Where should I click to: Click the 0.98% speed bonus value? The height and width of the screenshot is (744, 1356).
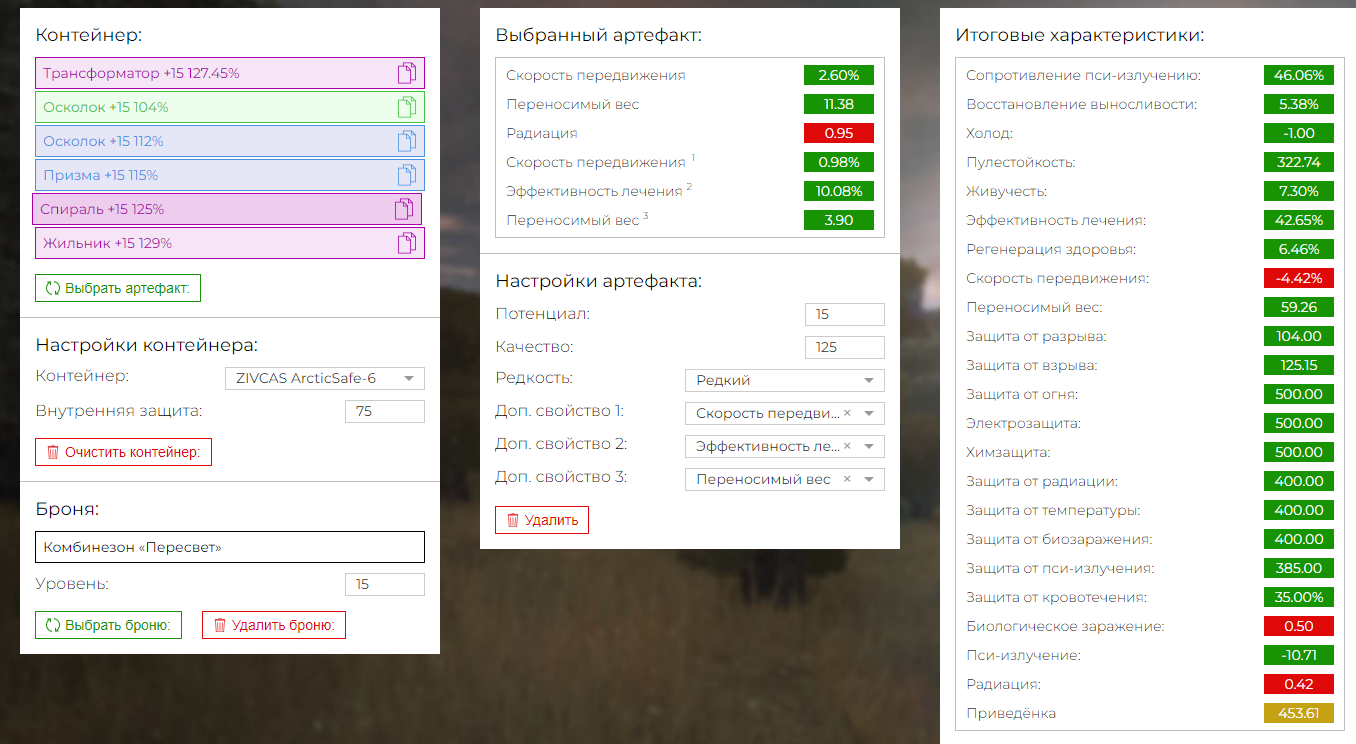(839, 162)
